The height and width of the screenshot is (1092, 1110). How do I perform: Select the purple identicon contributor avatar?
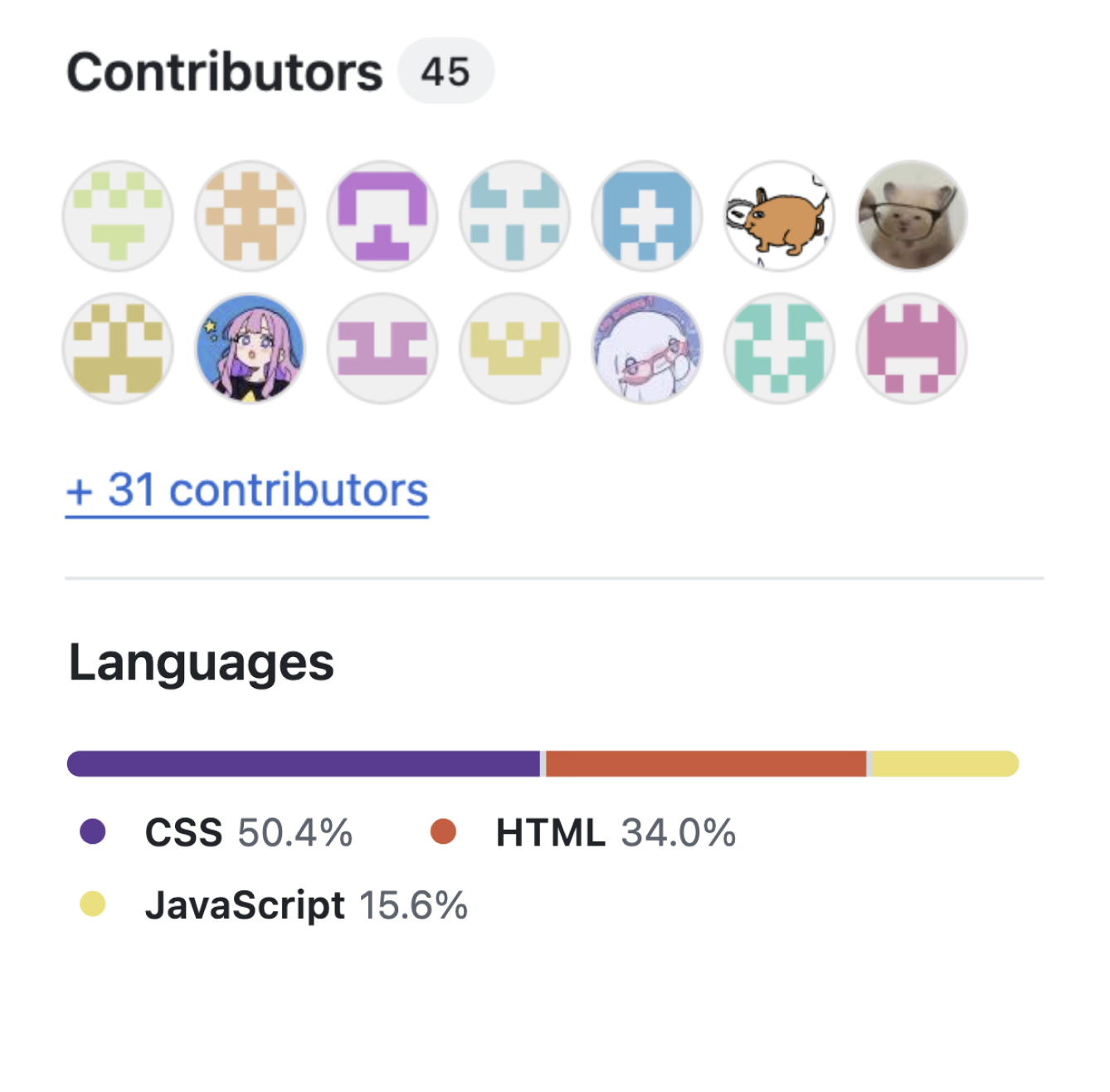[382, 215]
